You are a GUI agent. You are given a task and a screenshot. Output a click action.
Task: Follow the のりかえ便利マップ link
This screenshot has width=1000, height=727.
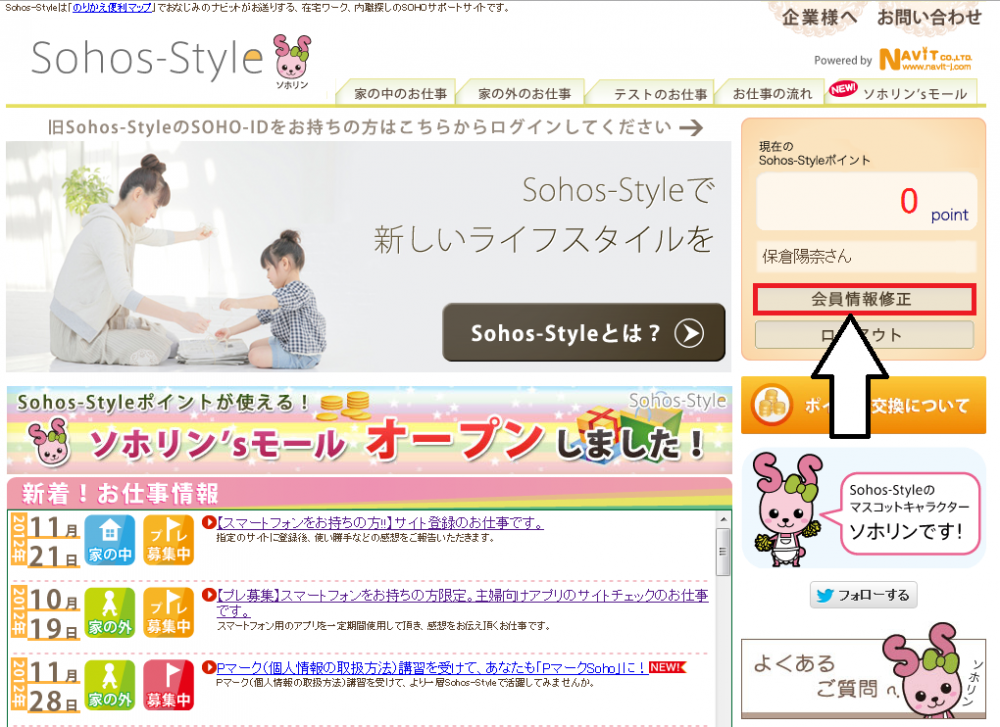click(x=112, y=8)
